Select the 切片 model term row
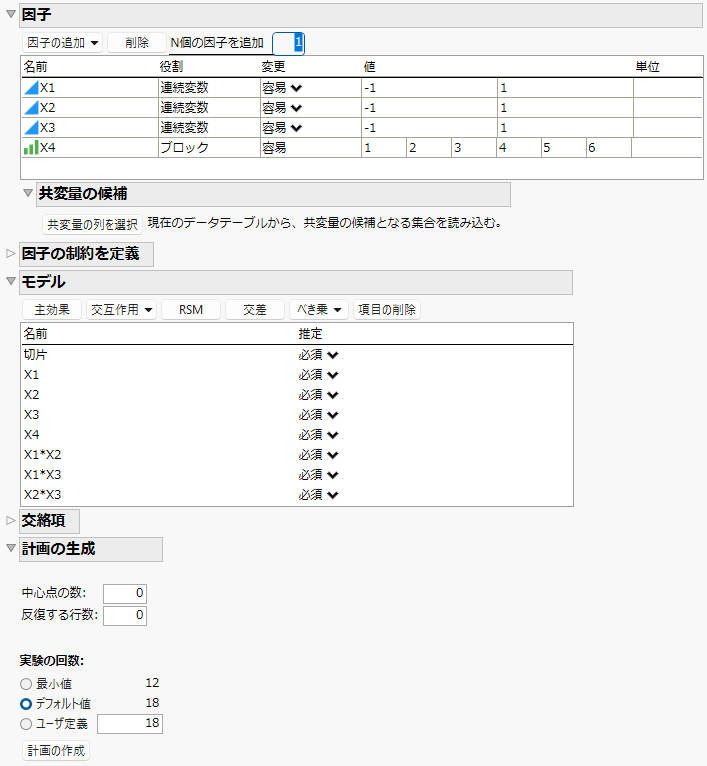Image resolution: width=707 pixels, height=766 pixels. (297, 355)
